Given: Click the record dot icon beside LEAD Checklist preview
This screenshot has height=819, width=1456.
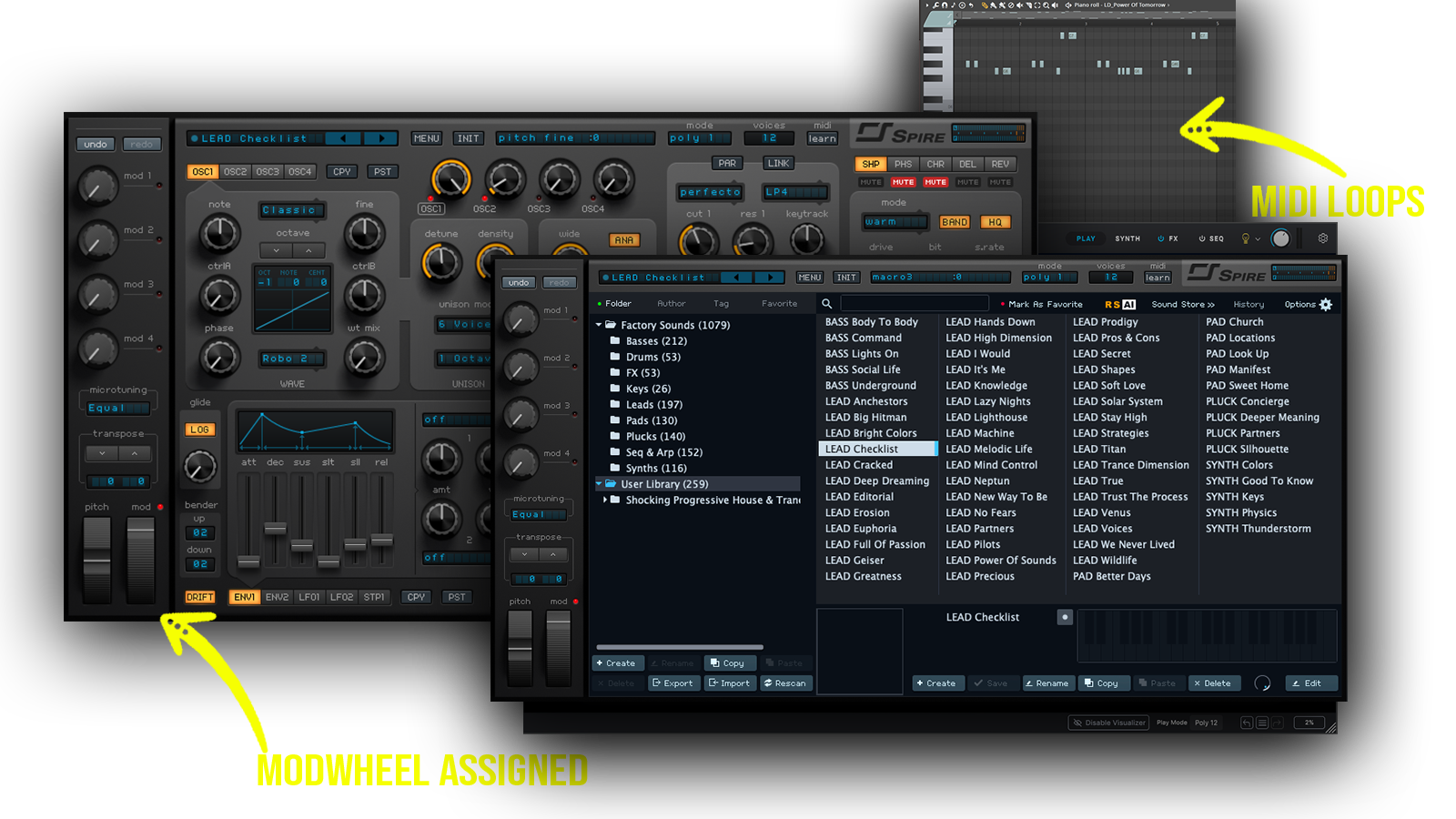Looking at the screenshot, I should pos(1065,617).
